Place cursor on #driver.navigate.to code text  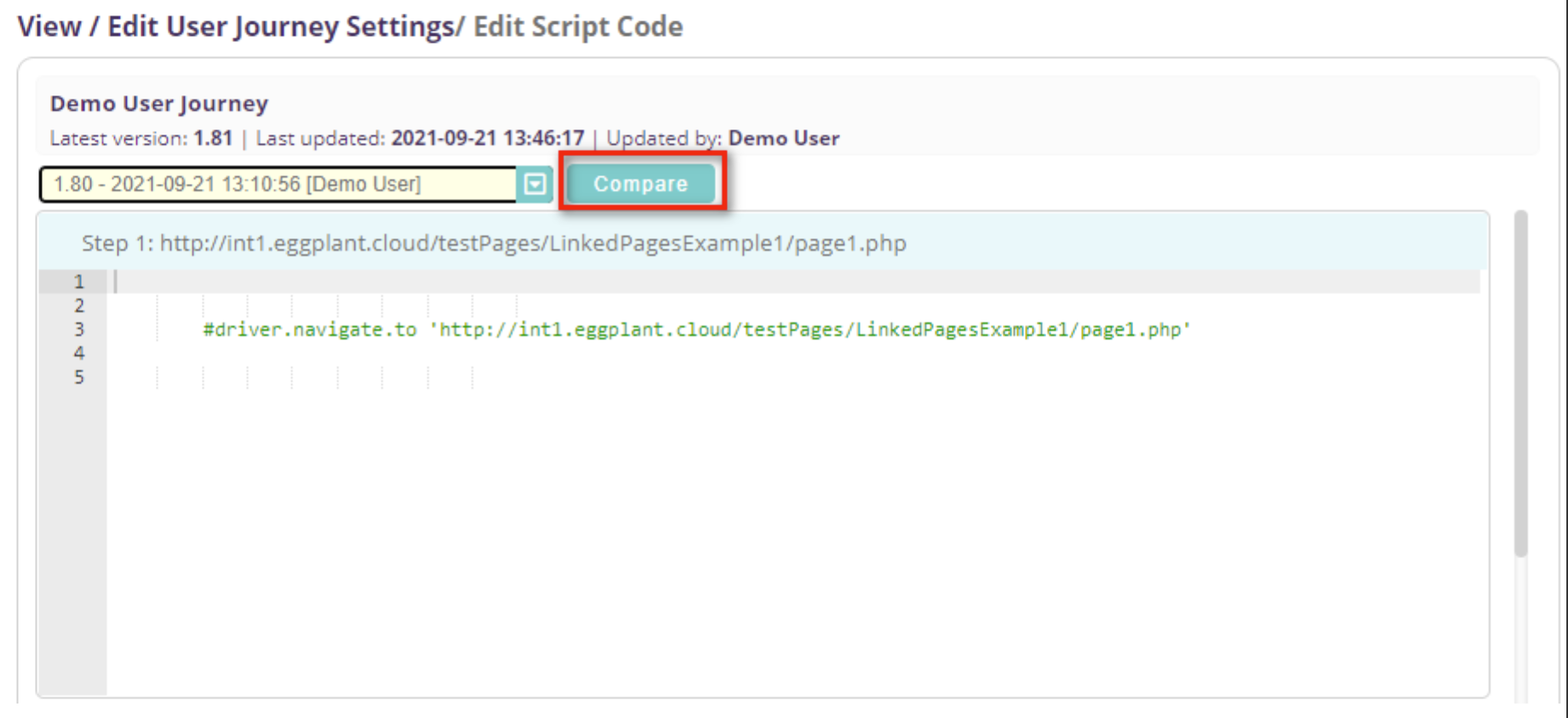[310, 329]
